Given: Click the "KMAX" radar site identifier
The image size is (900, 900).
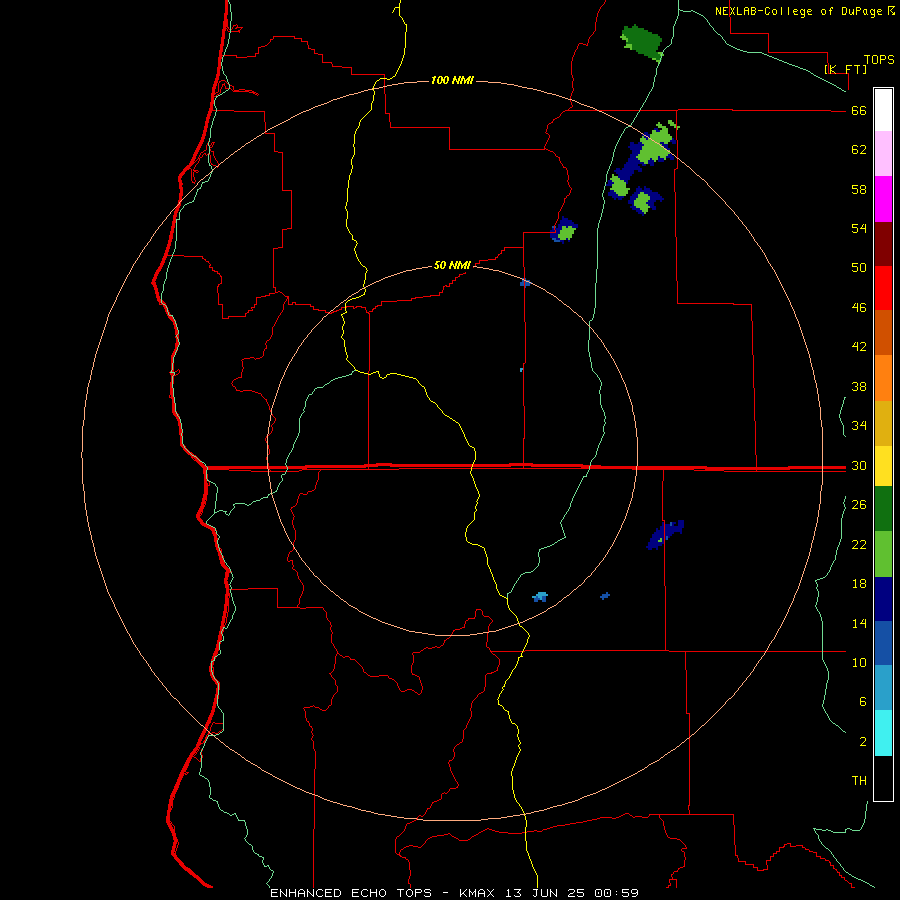Looking at the screenshot, I should click(x=479, y=893).
